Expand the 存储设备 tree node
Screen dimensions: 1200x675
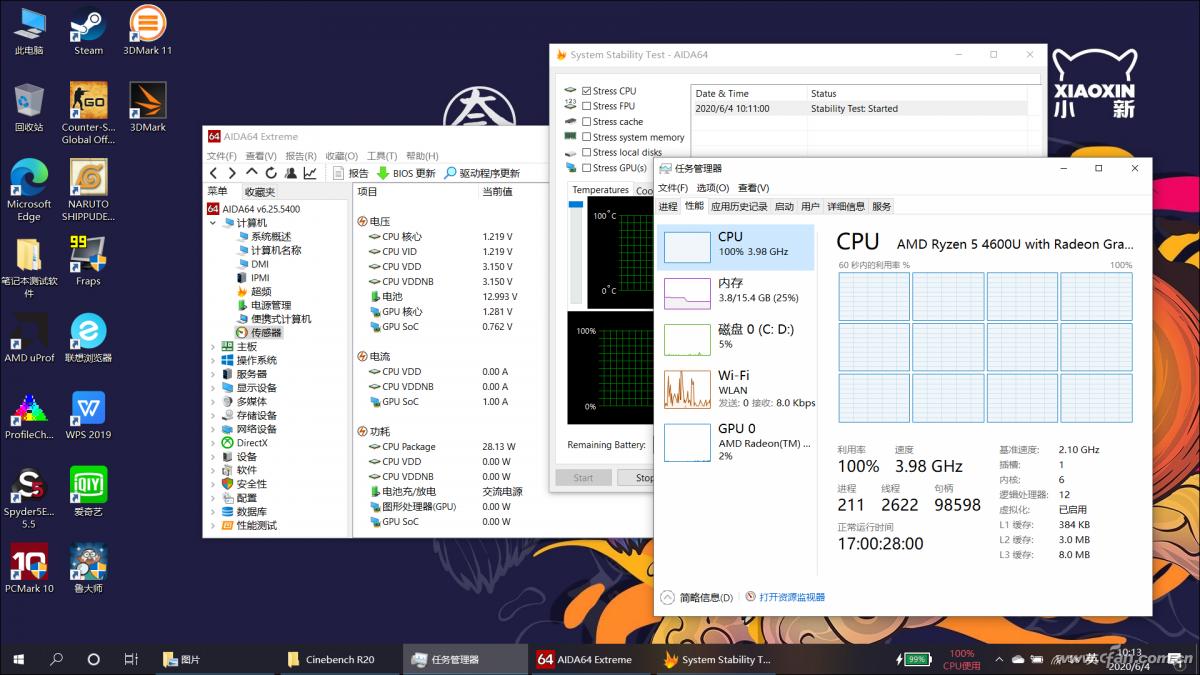pyautogui.click(x=213, y=415)
